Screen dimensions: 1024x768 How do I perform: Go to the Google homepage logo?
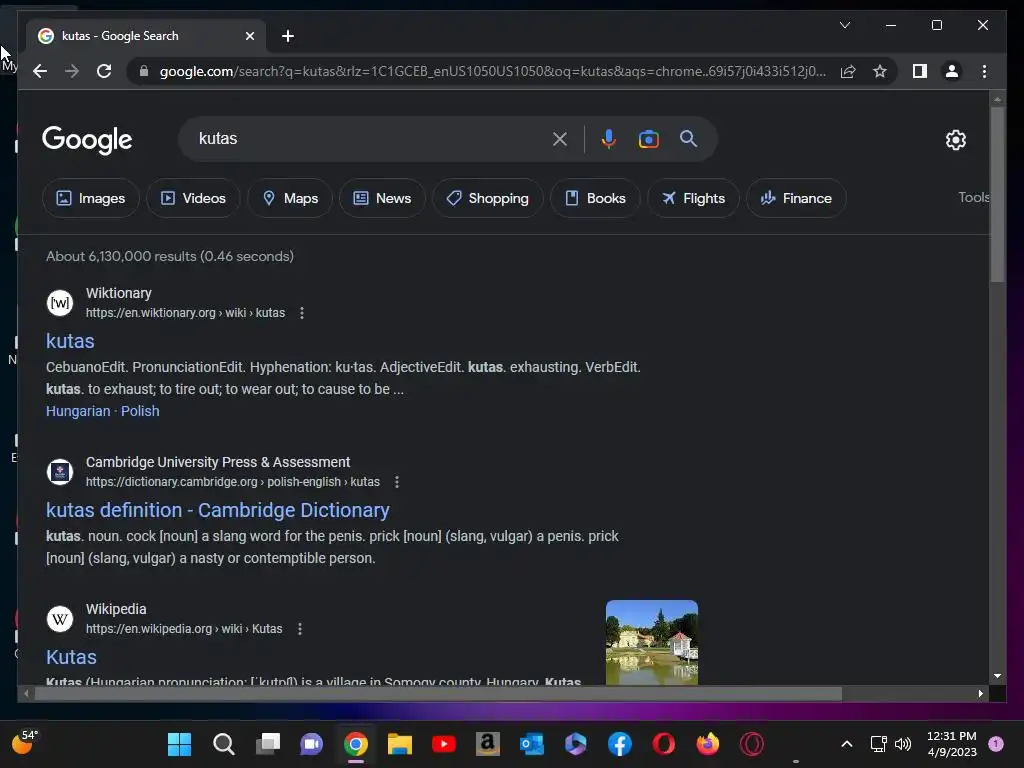[87, 139]
